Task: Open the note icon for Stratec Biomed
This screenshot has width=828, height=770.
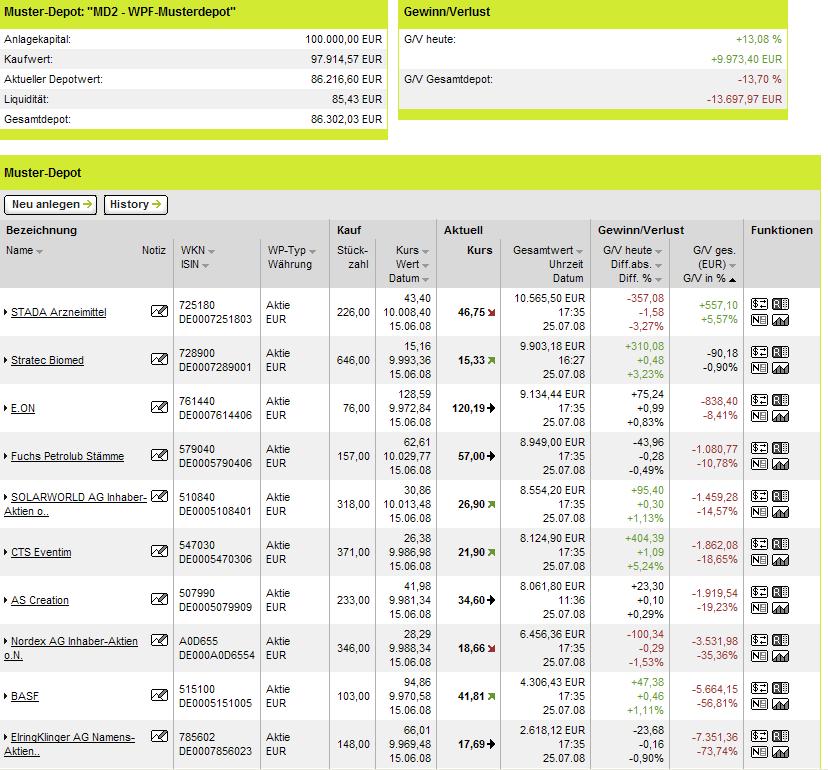Action: click(x=159, y=359)
